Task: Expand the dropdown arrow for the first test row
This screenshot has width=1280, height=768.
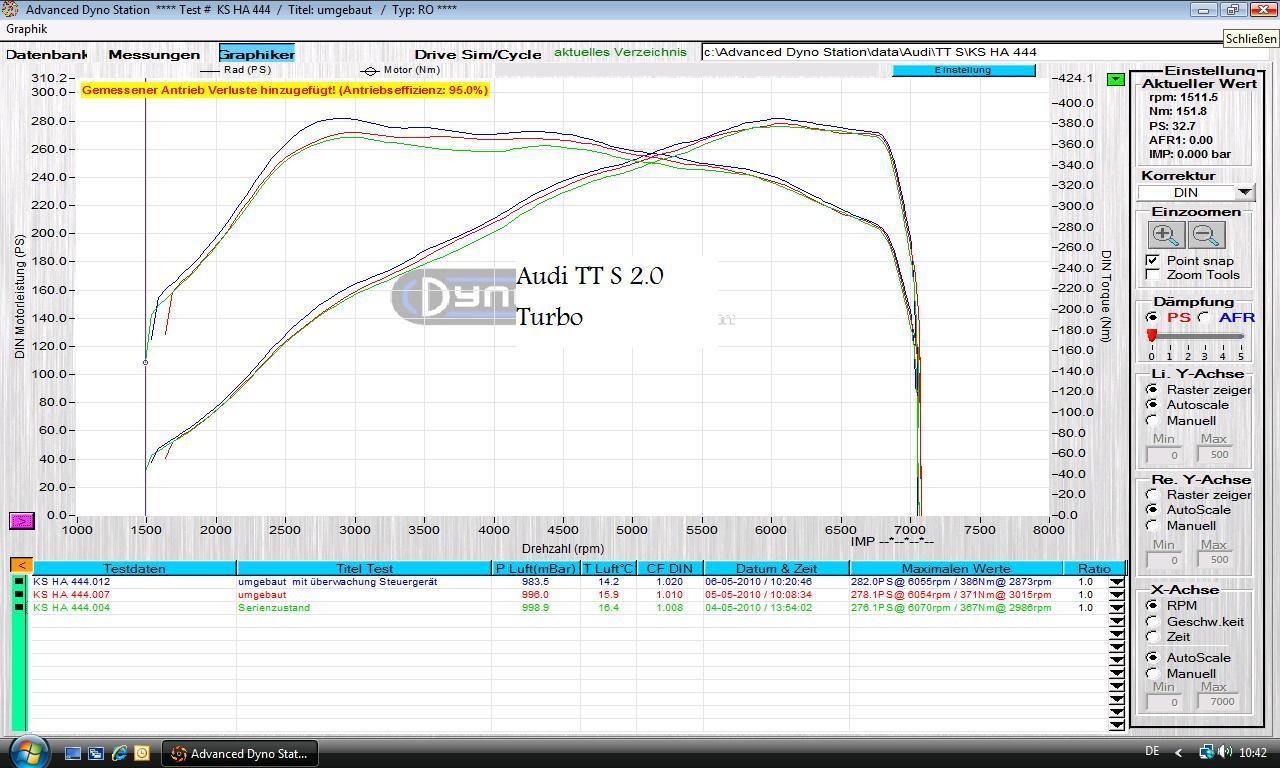Action: pos(1116,582)
